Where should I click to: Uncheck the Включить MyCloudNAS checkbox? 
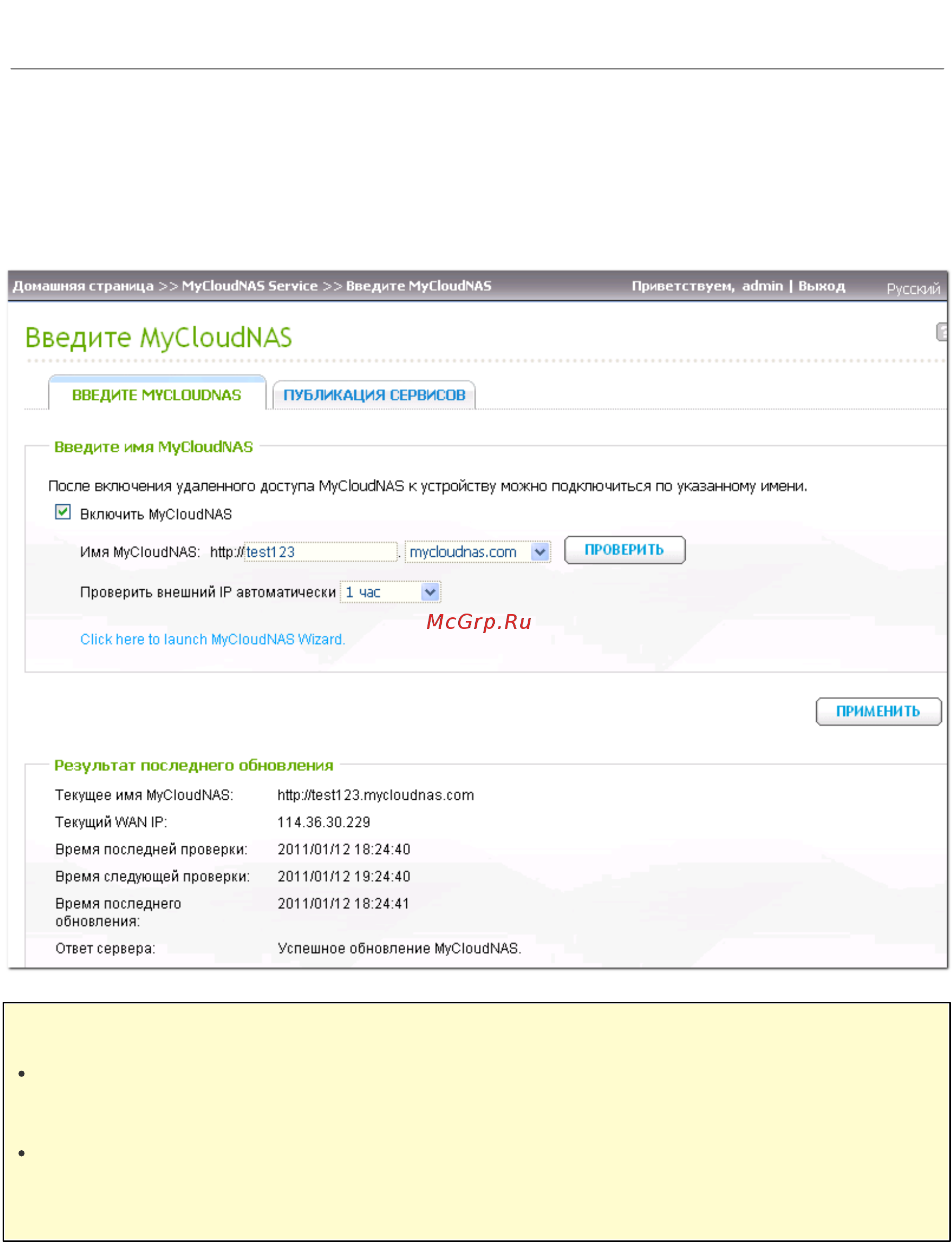(63, 512)
